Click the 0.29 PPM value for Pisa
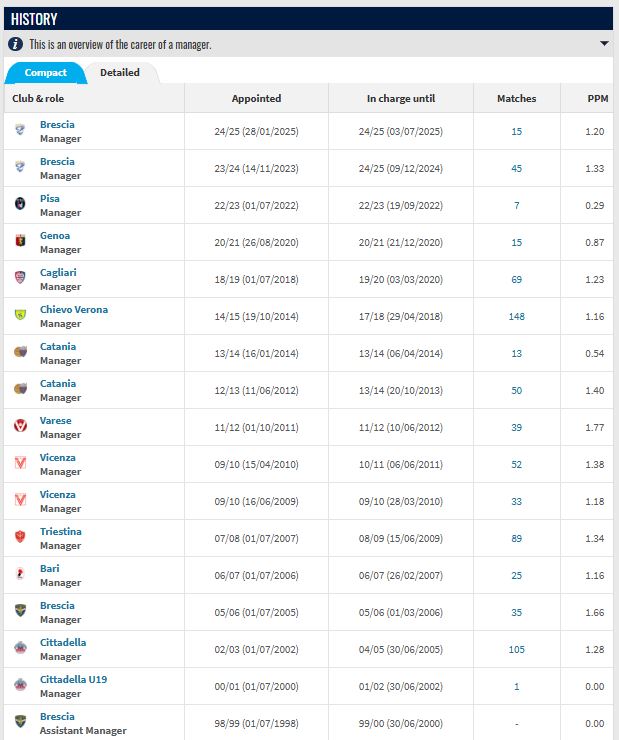 tap(594, 206)
